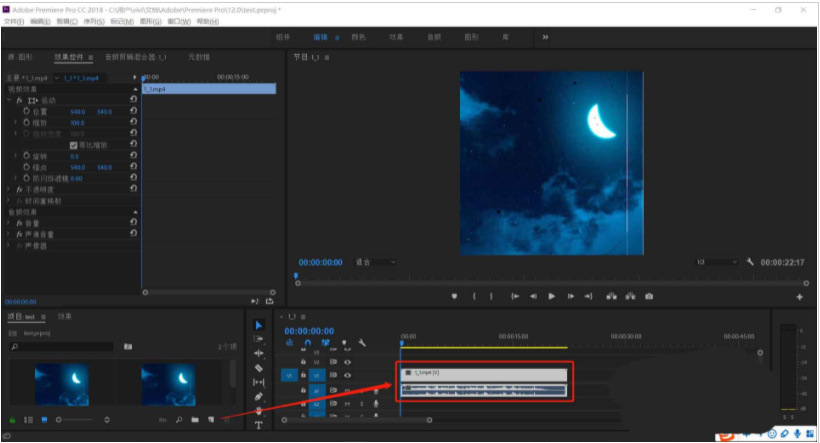
Task: Expand the 缩放 scale property
Action: [x=15, y=123]
